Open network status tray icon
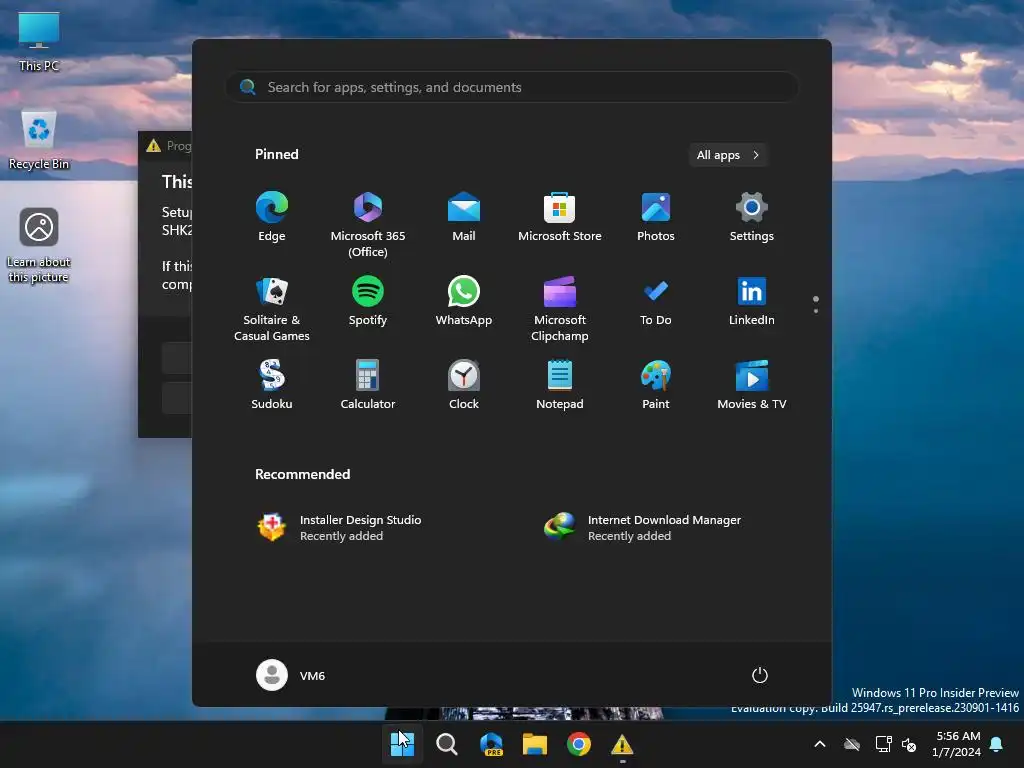The width and height of the screenshot is (1024, 768). [884, 744]
